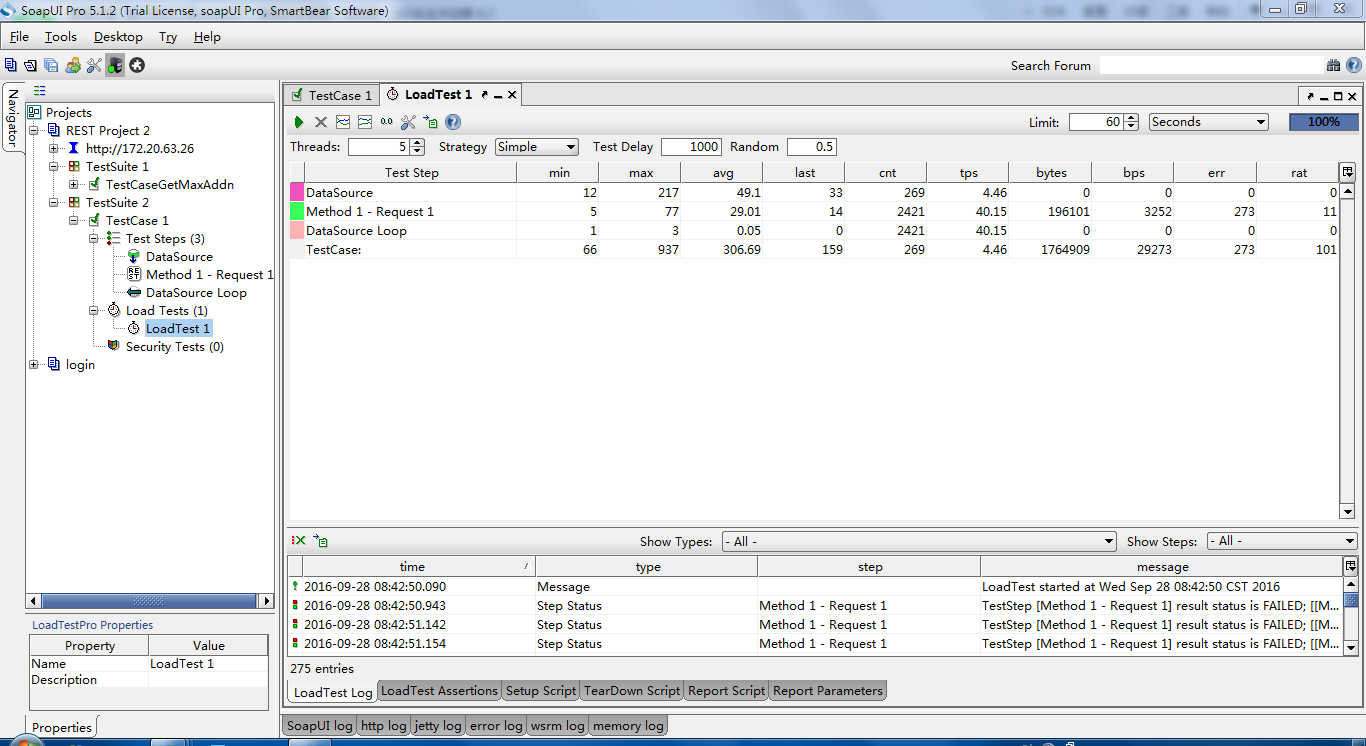Show the error log tab
Image resolution: width=1366 pixels, height=746 pixels.
pos(496,726)
